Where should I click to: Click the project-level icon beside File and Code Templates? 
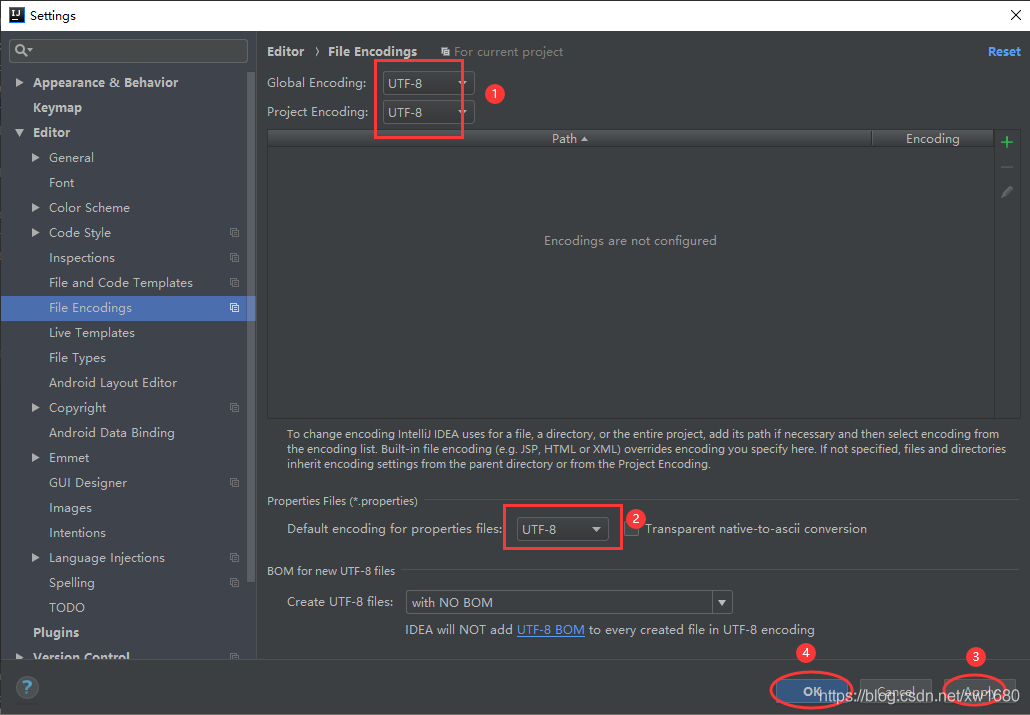click(235, 283)
